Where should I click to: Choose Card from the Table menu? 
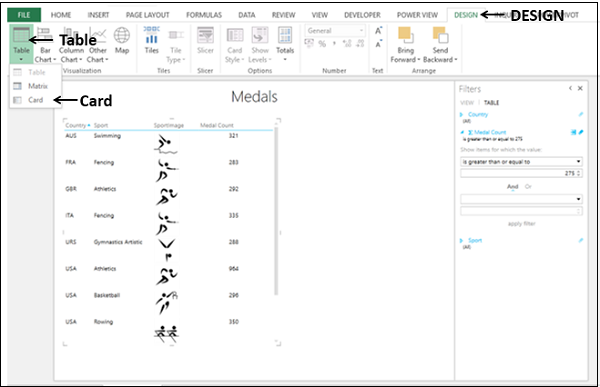pos(35,100)
